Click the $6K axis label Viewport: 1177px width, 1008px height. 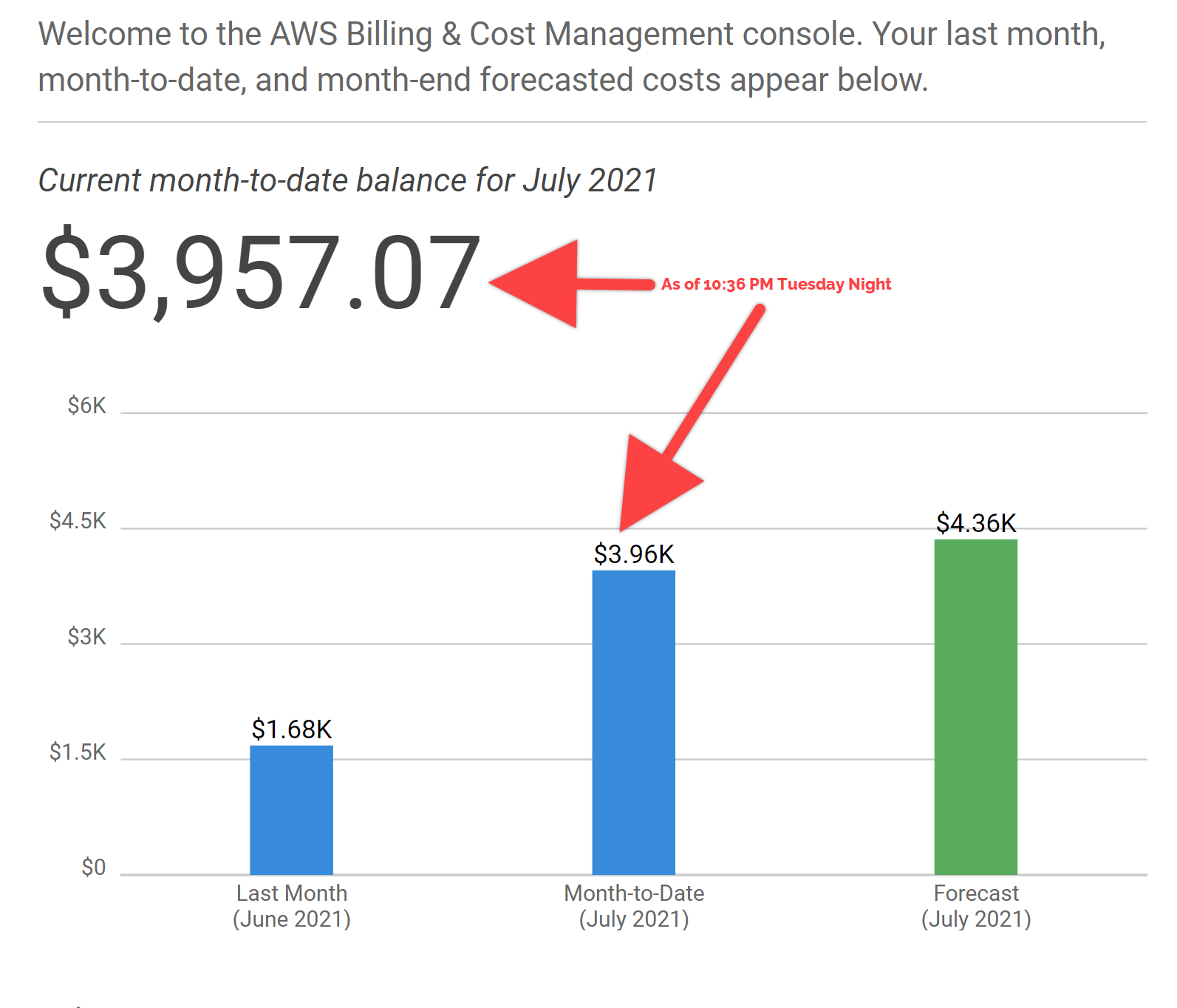(86, 406)
